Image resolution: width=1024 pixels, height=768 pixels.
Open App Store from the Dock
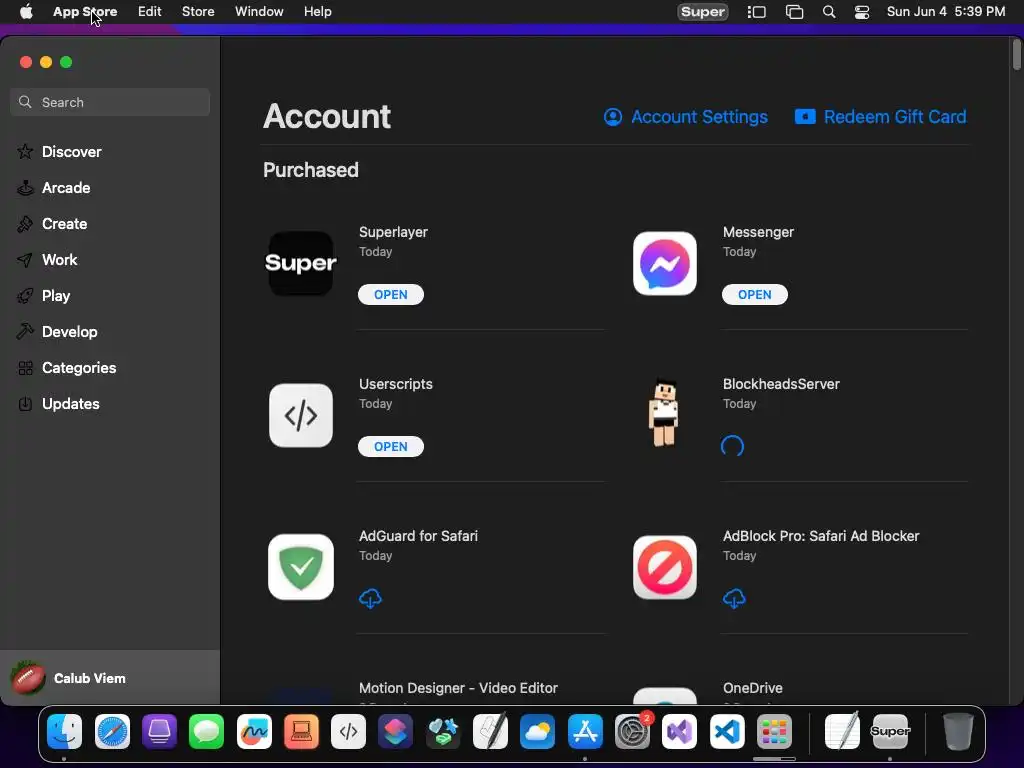pos(585,731)
